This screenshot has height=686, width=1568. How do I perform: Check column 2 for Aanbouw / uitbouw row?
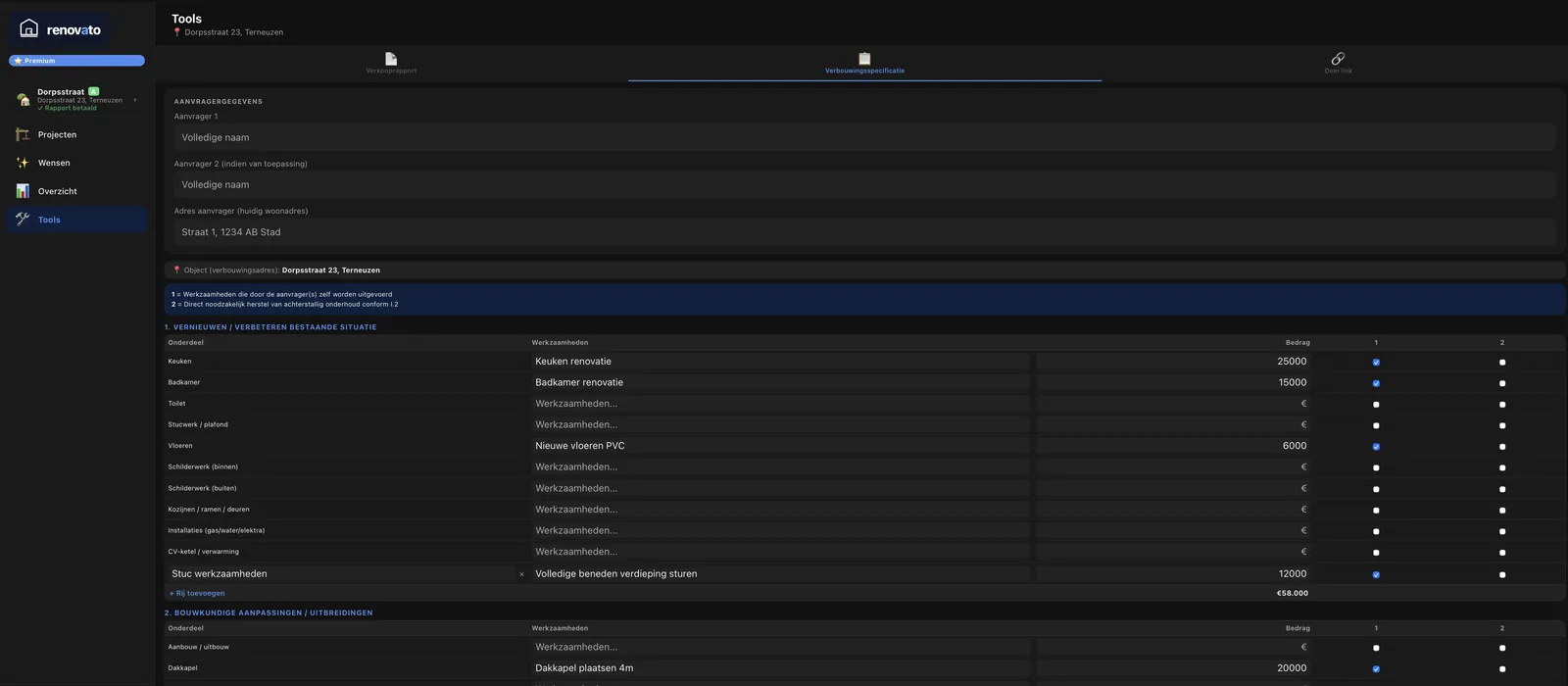click(x=1502, y=648)
